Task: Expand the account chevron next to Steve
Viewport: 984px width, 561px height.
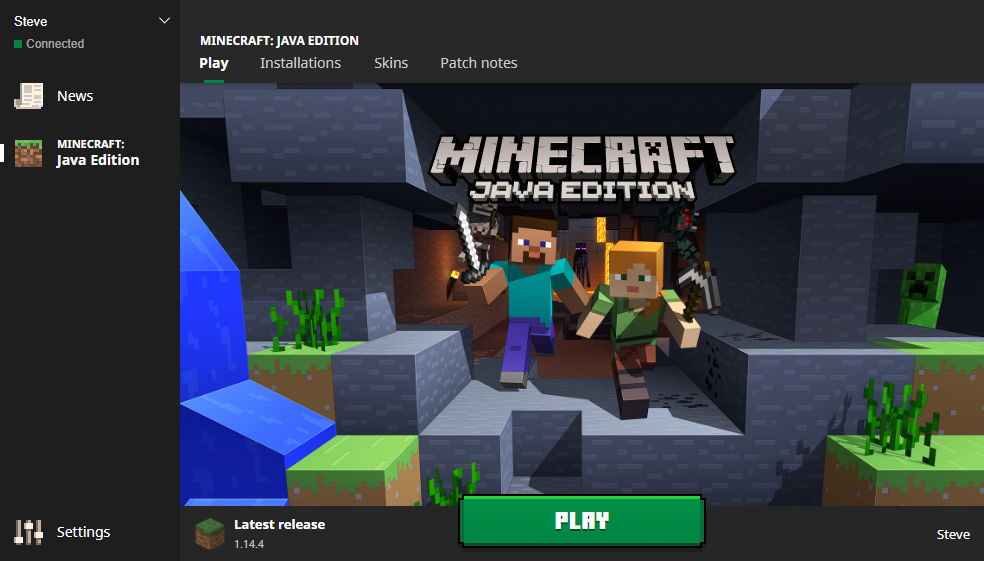Action: pos(164,21)
